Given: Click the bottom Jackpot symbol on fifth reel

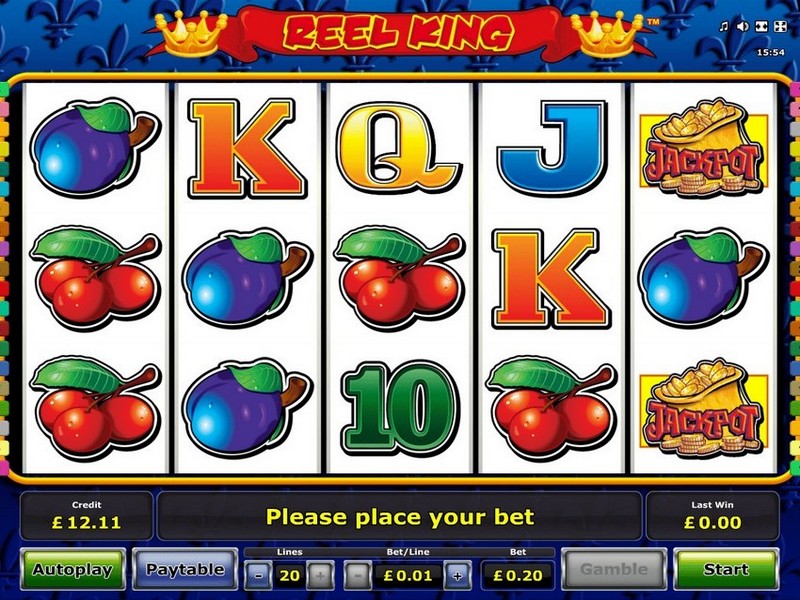Looking at the screenshot, I should (704, 408).
